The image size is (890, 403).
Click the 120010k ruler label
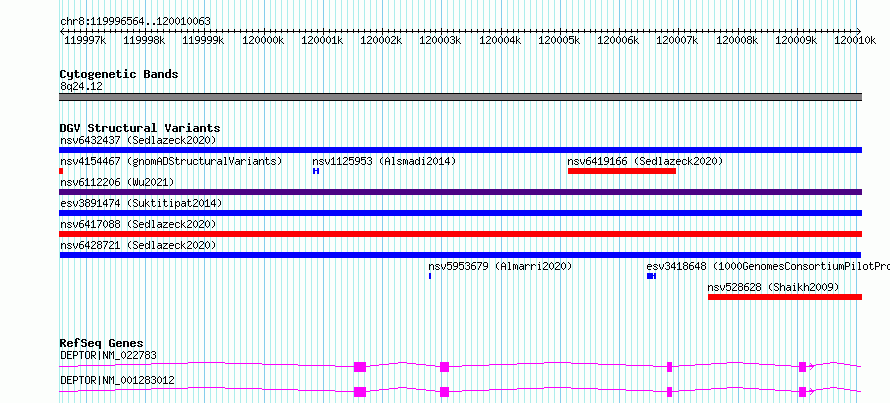click(x=855, y=40)
